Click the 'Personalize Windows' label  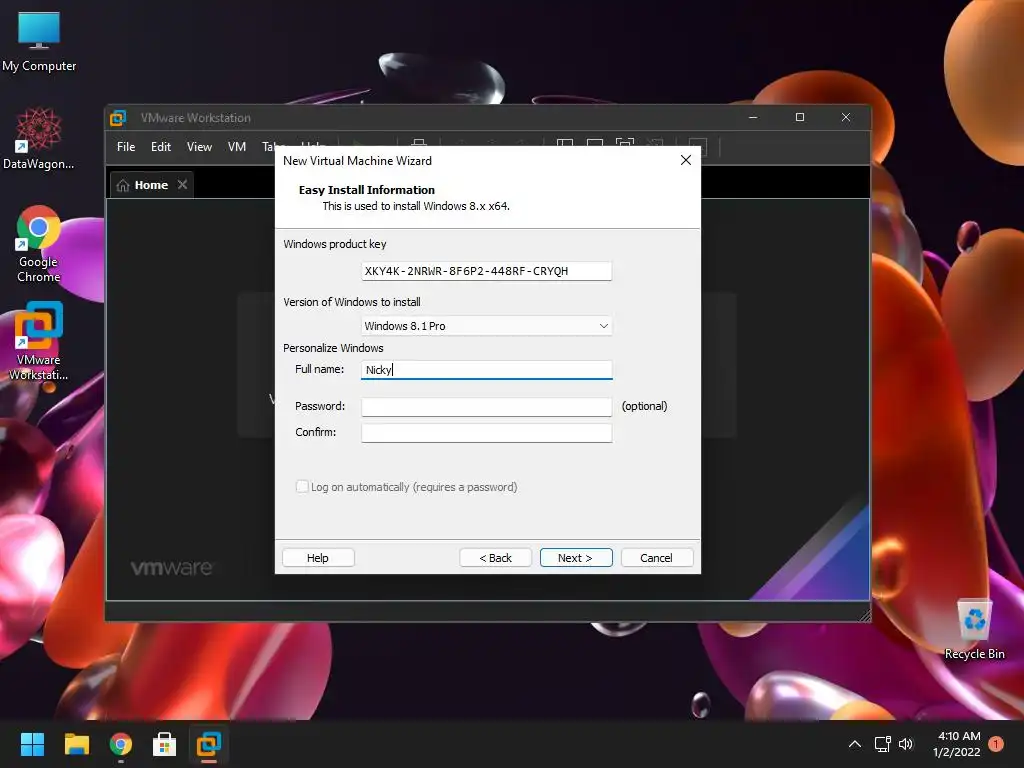tap(333, 348)
